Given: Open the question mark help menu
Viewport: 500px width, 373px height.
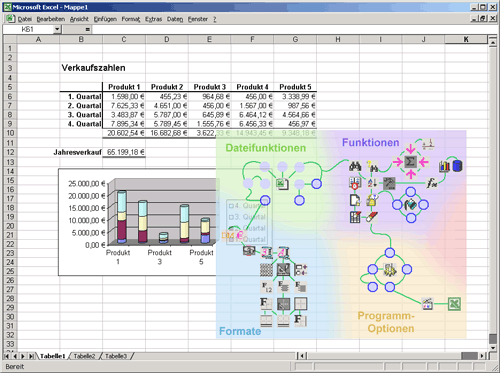Looking at the screenshot, I should [x=215, y=19].
